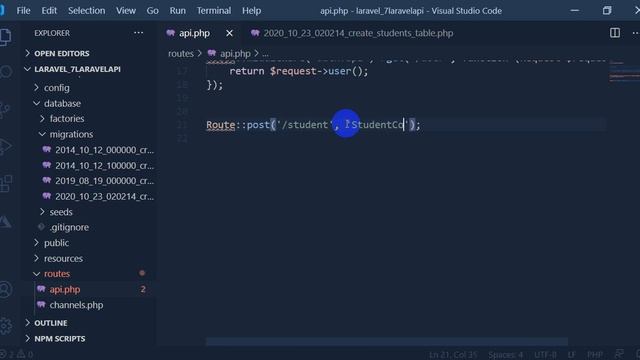This screenshot has height=360, width=640.
Task: Open the Run and Debug icon
Action: pyautogui.click(x=5, y=147)
